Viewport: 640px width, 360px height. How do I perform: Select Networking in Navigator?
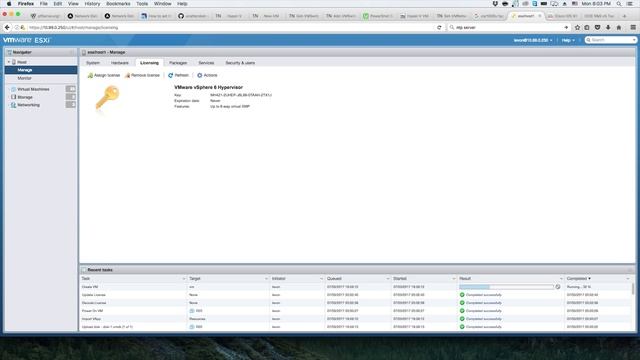28,105
